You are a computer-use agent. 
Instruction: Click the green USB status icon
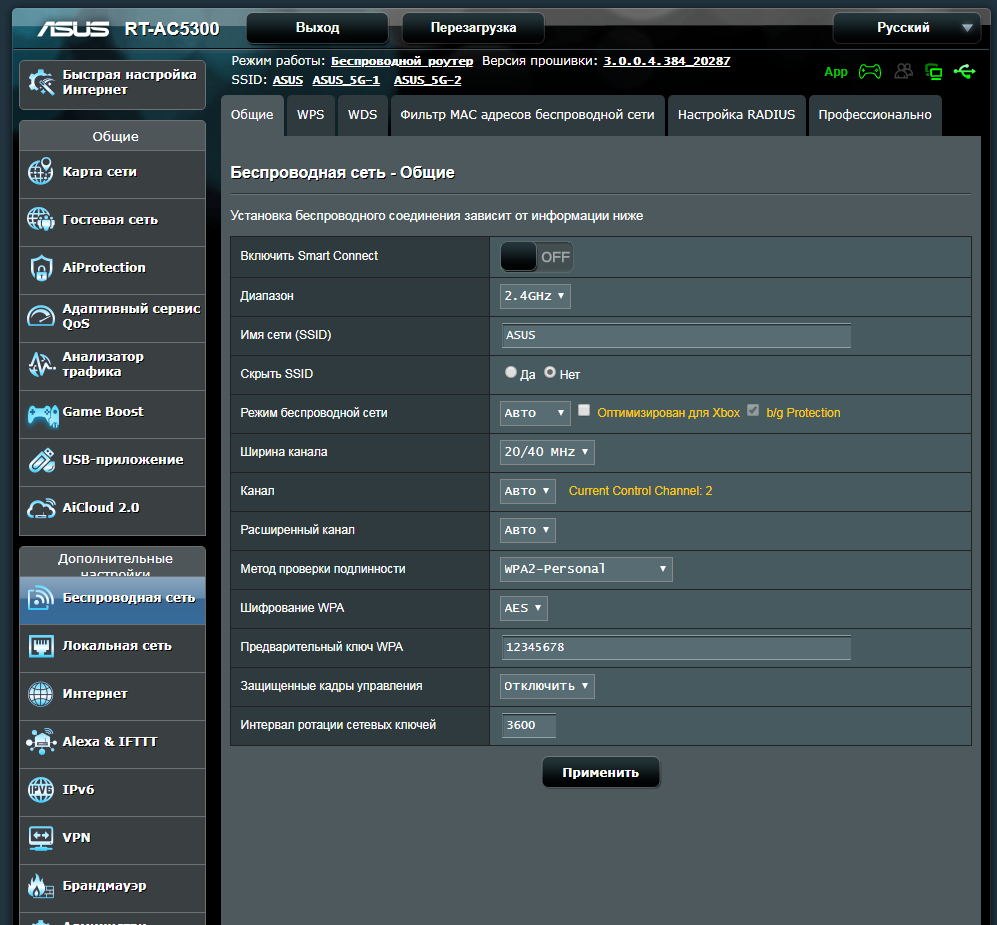coord(965,71)
